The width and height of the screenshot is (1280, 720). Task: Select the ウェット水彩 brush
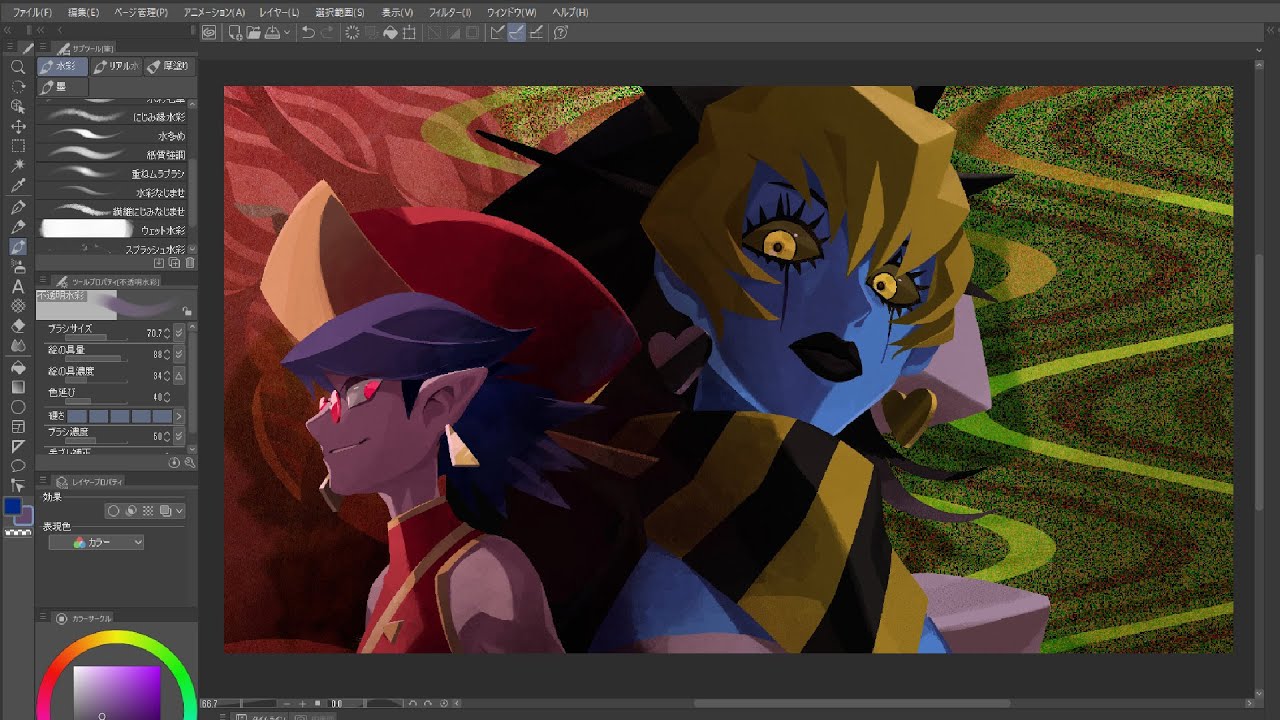(113, 230)
